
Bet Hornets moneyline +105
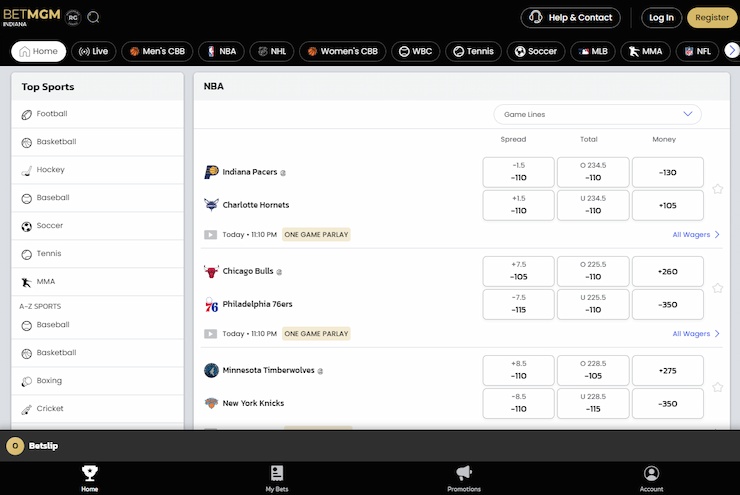668,205
